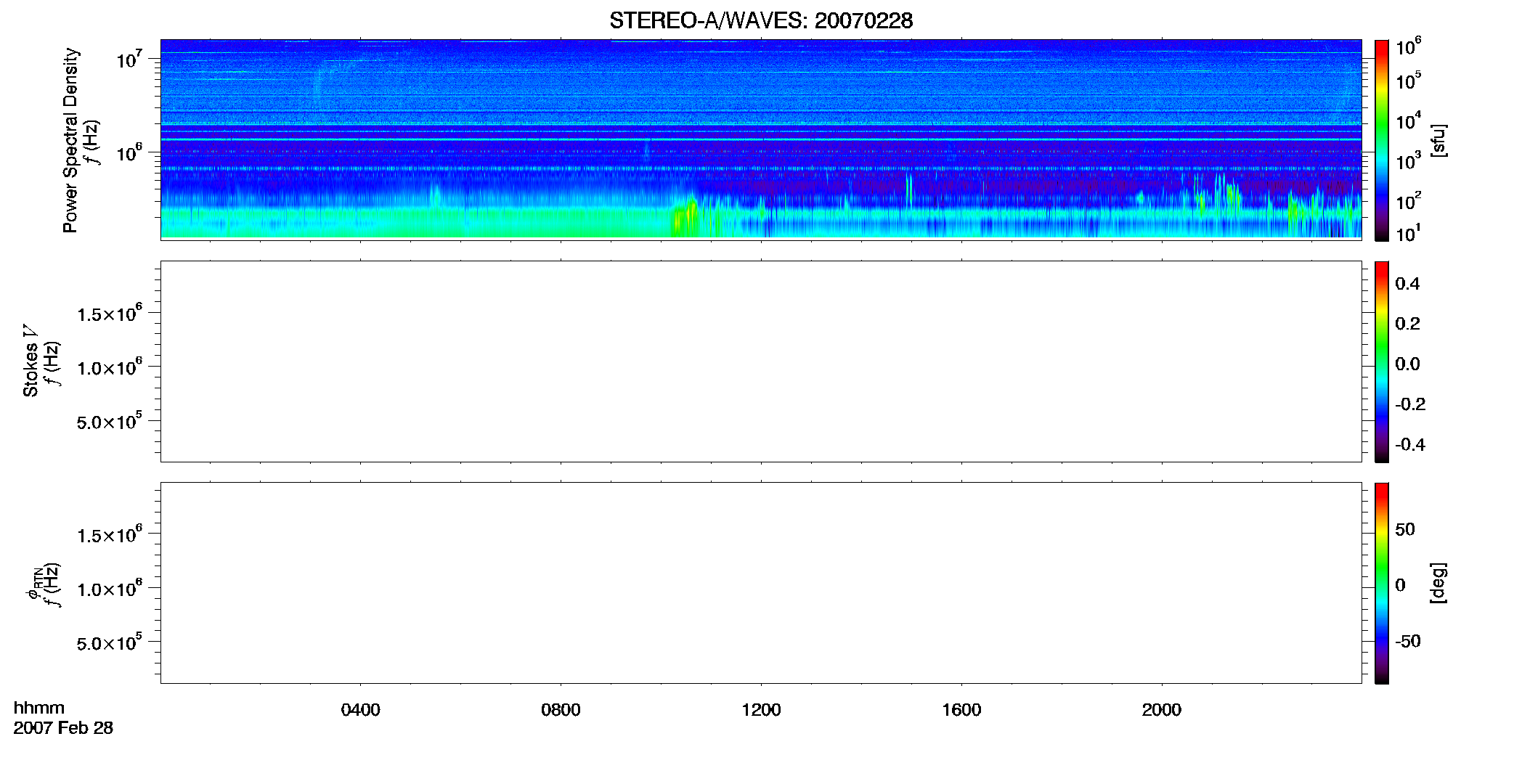
Task: Click the -0.4 Stokes colorbar tick label
Action: coord(1409,445)
